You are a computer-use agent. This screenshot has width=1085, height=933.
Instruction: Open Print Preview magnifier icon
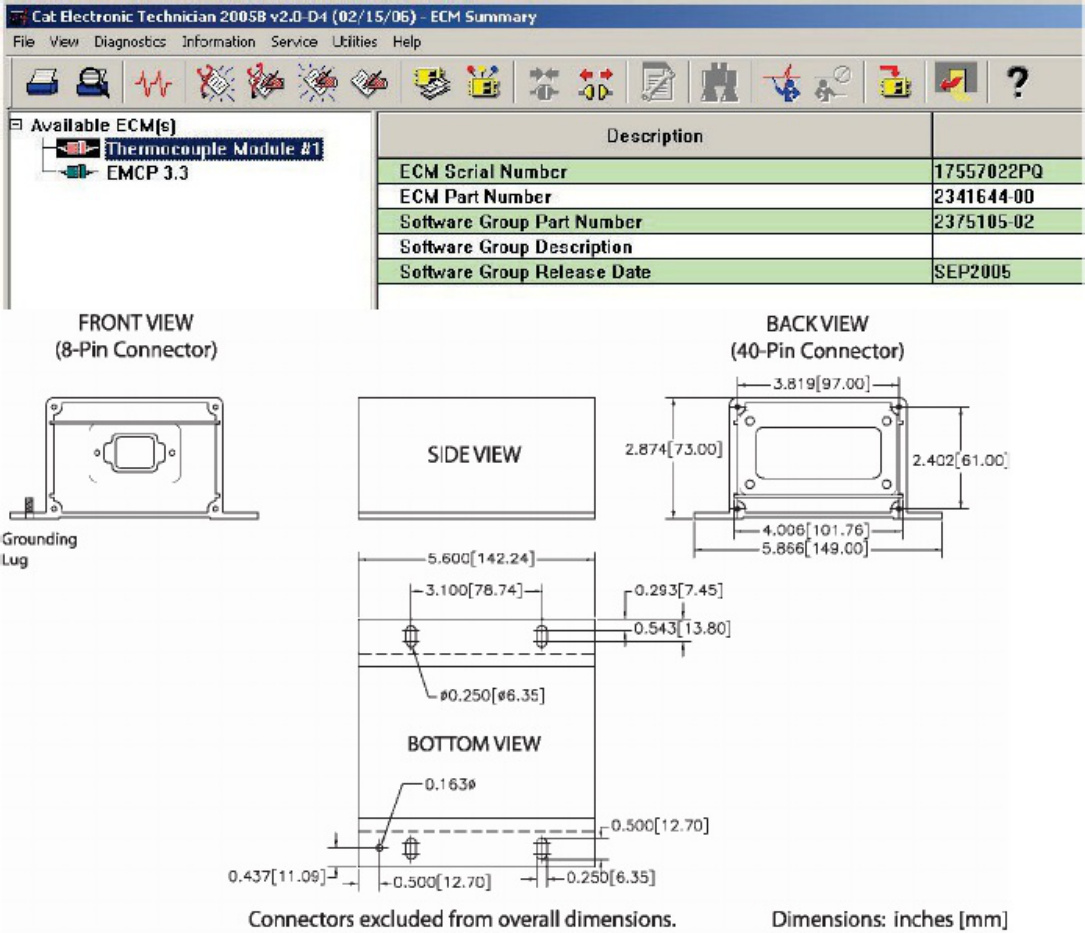pos(93,83)
